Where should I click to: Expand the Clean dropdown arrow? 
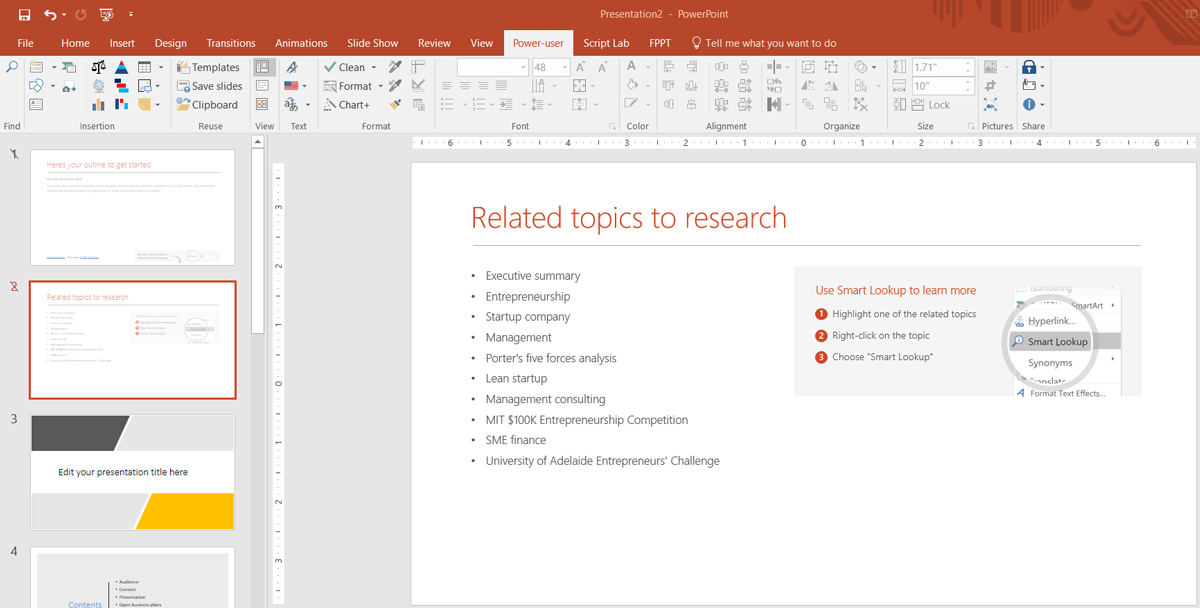click(x=374, y=67)
